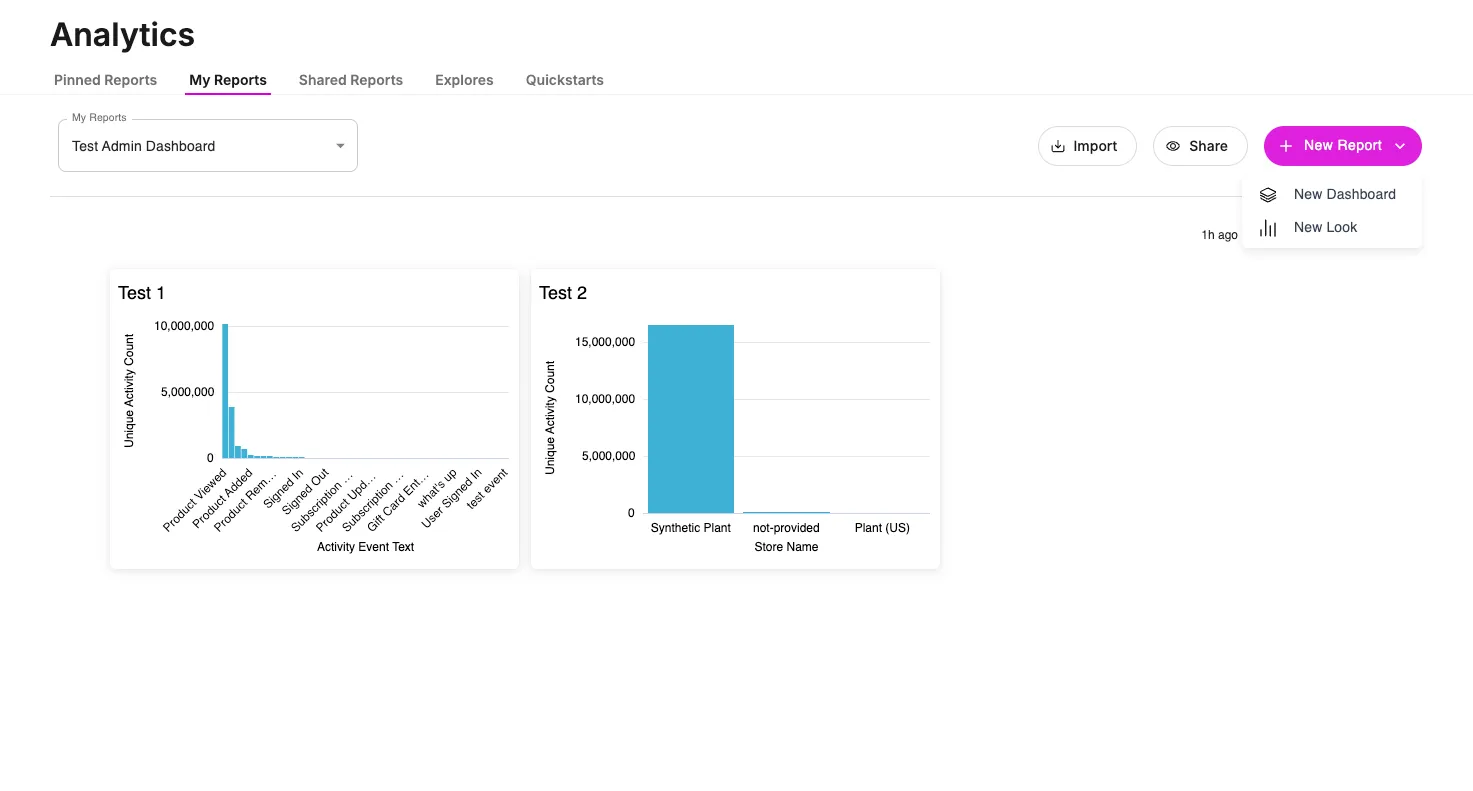The width and height of the screenshot is (1473, 791).
Task: Click the Product Viewed bar in Test 1
Action: pos(225,391)
